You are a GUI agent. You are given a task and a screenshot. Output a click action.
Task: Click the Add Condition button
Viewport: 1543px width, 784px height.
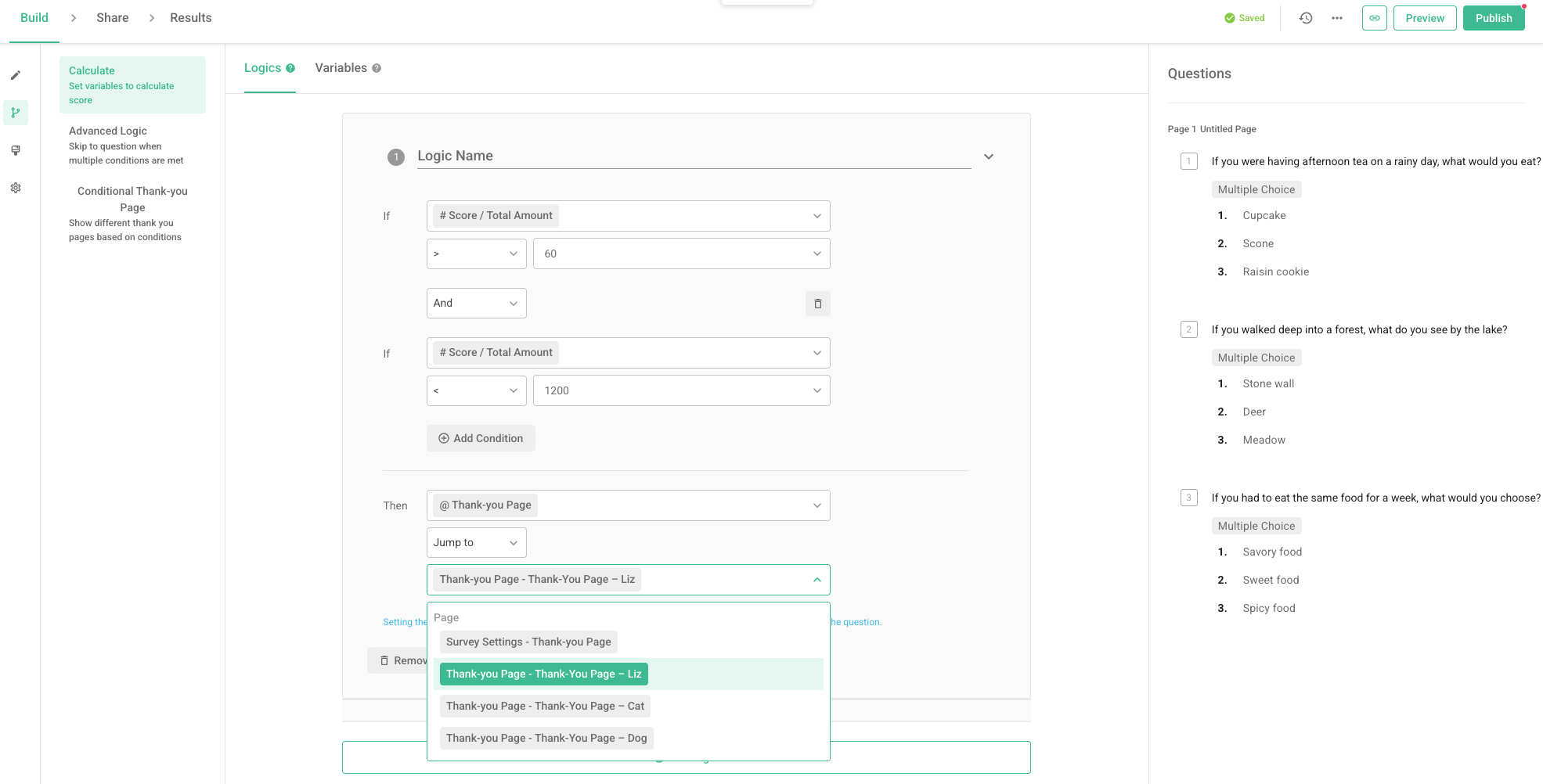(481, 439)
